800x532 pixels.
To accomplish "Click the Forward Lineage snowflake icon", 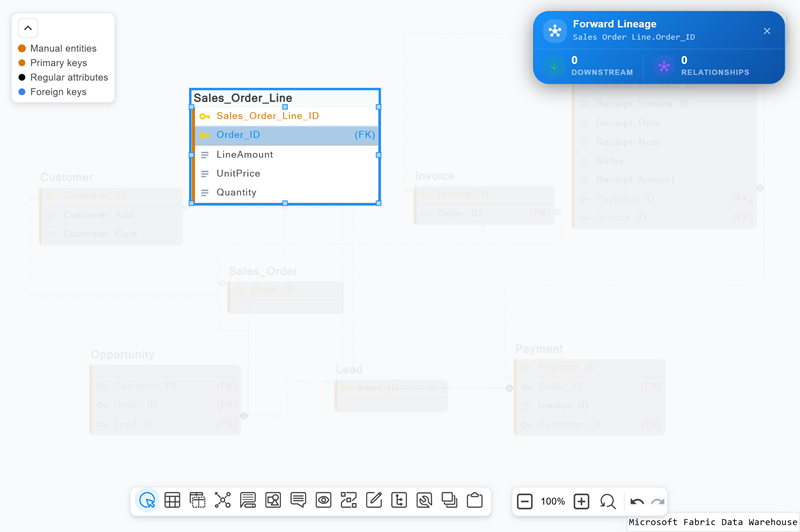I will click(x=555, y=31).
